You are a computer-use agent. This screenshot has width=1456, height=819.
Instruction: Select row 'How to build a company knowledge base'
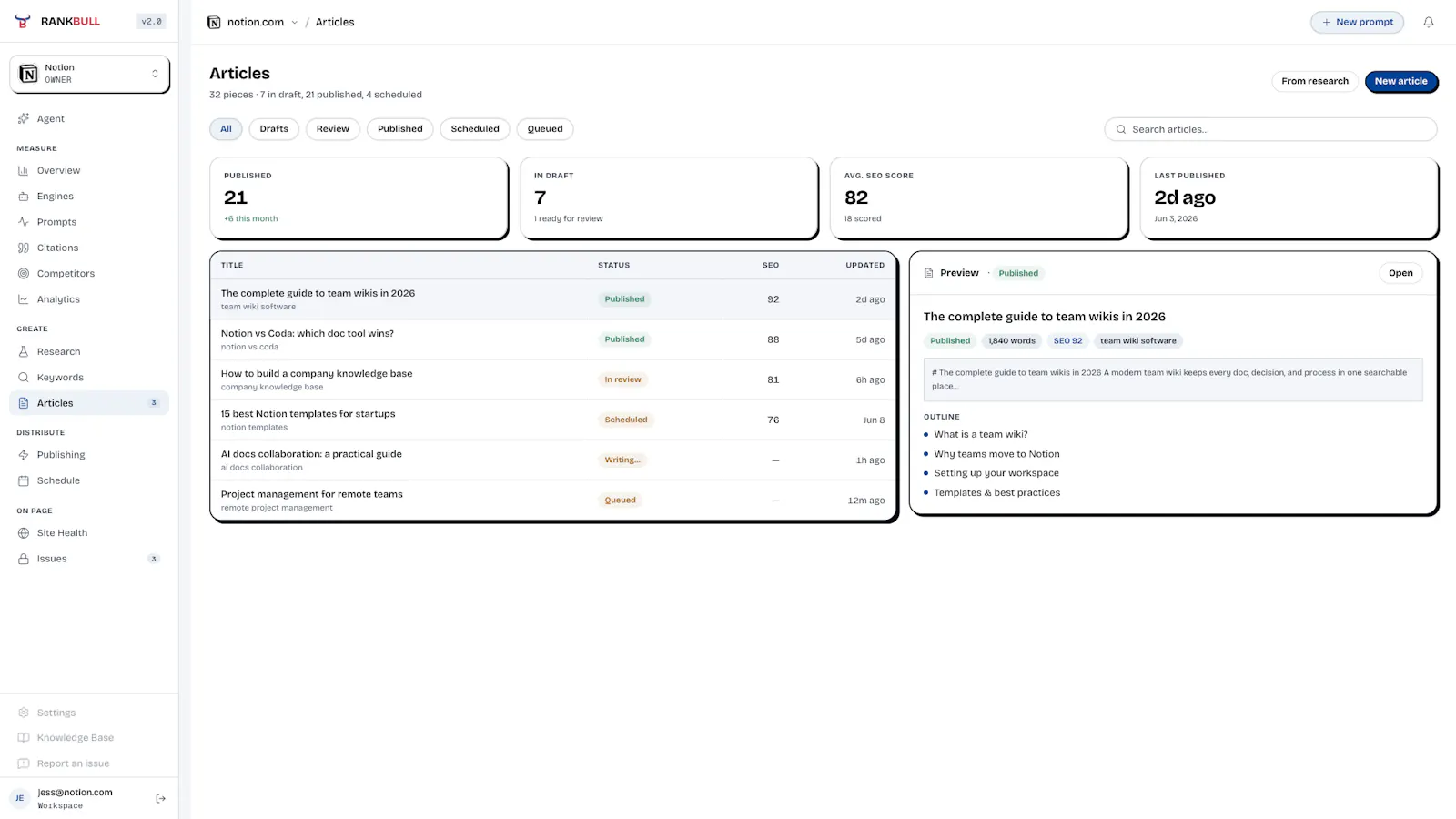tap(553, 379)
